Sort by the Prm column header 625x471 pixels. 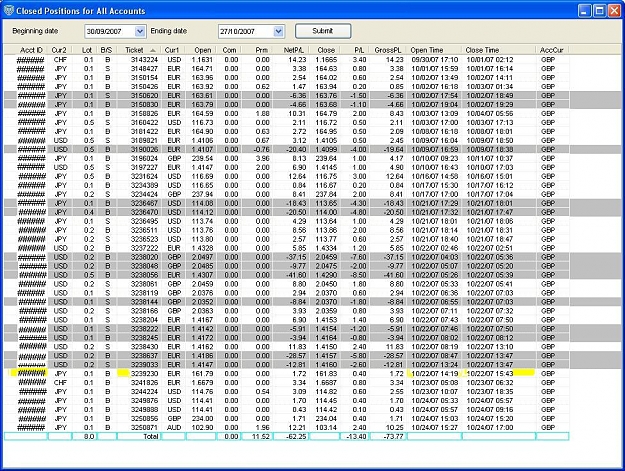tap(261, 50)
